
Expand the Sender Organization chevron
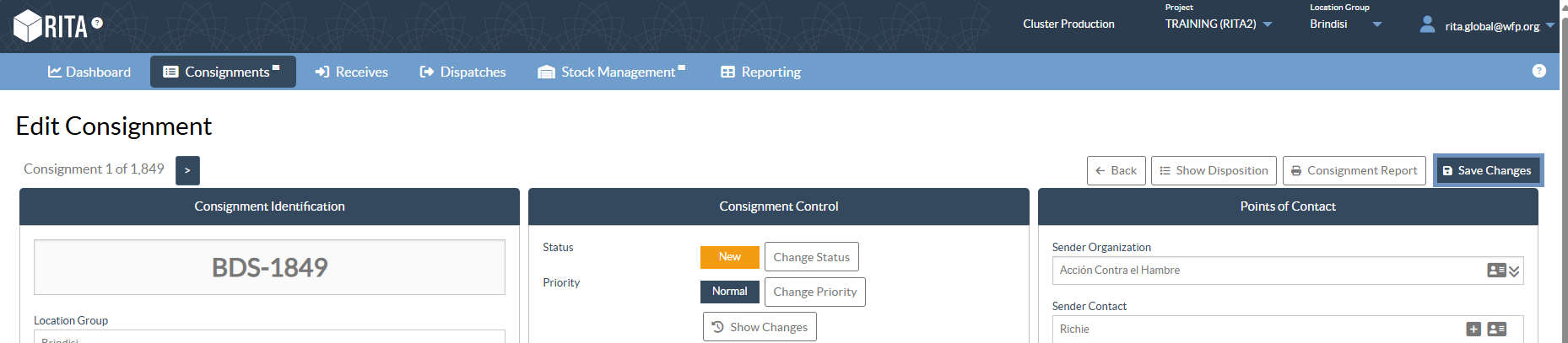[x=1514, y=271]
